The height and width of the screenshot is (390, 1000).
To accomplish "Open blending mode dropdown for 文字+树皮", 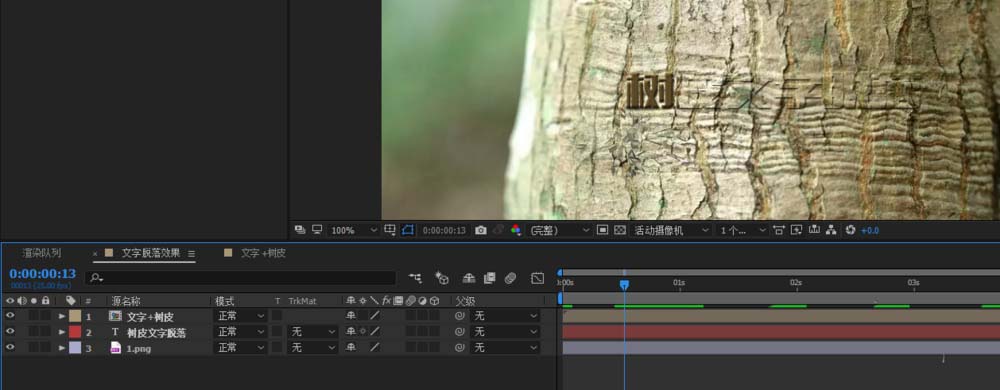I will [x=240, y=316].
